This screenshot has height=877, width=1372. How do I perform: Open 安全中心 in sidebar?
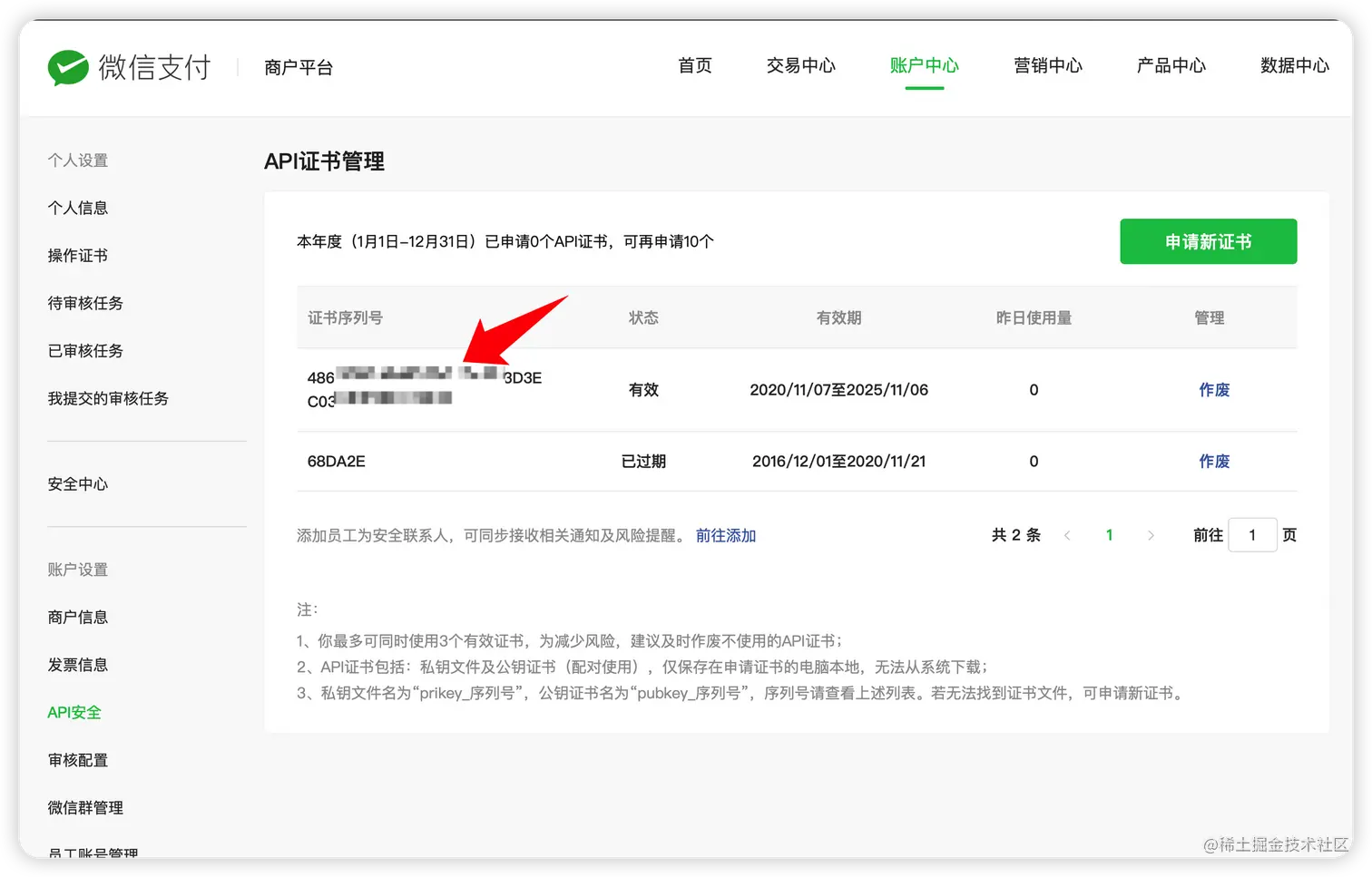pyautogui.click(x=78, y=484)
